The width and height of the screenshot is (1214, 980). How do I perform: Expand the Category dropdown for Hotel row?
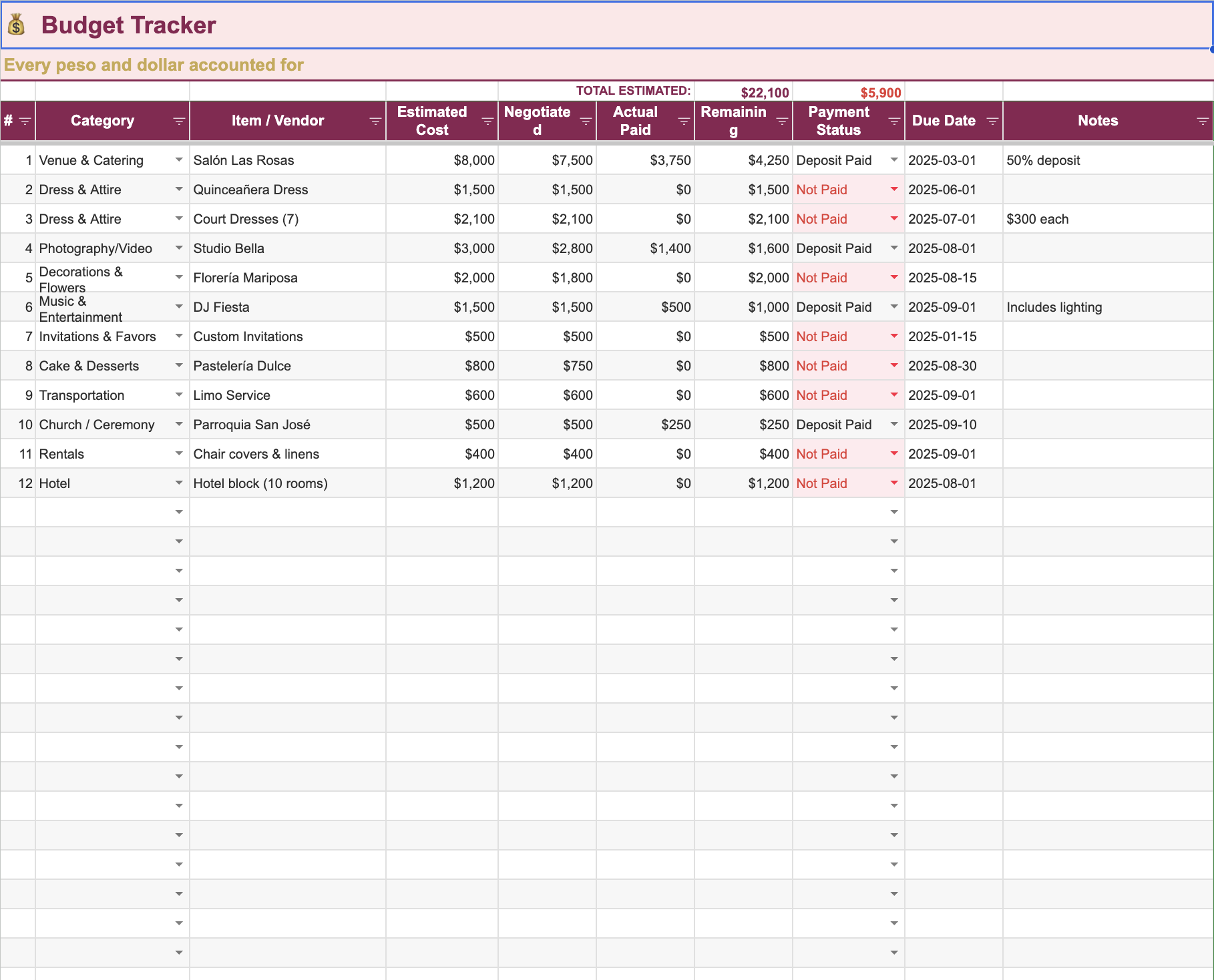(179, 483)
